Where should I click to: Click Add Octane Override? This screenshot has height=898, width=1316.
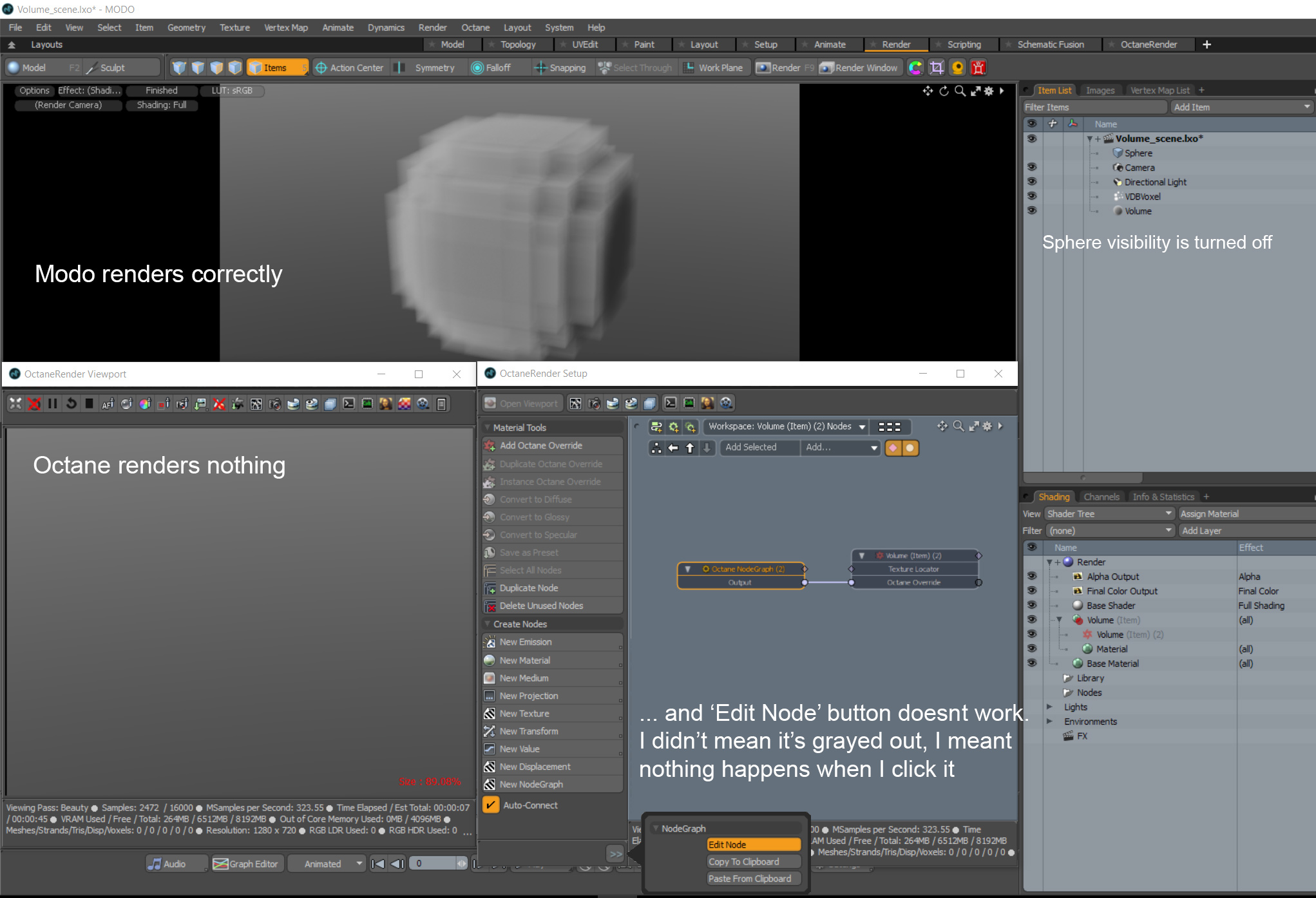(x=540, y=445)
